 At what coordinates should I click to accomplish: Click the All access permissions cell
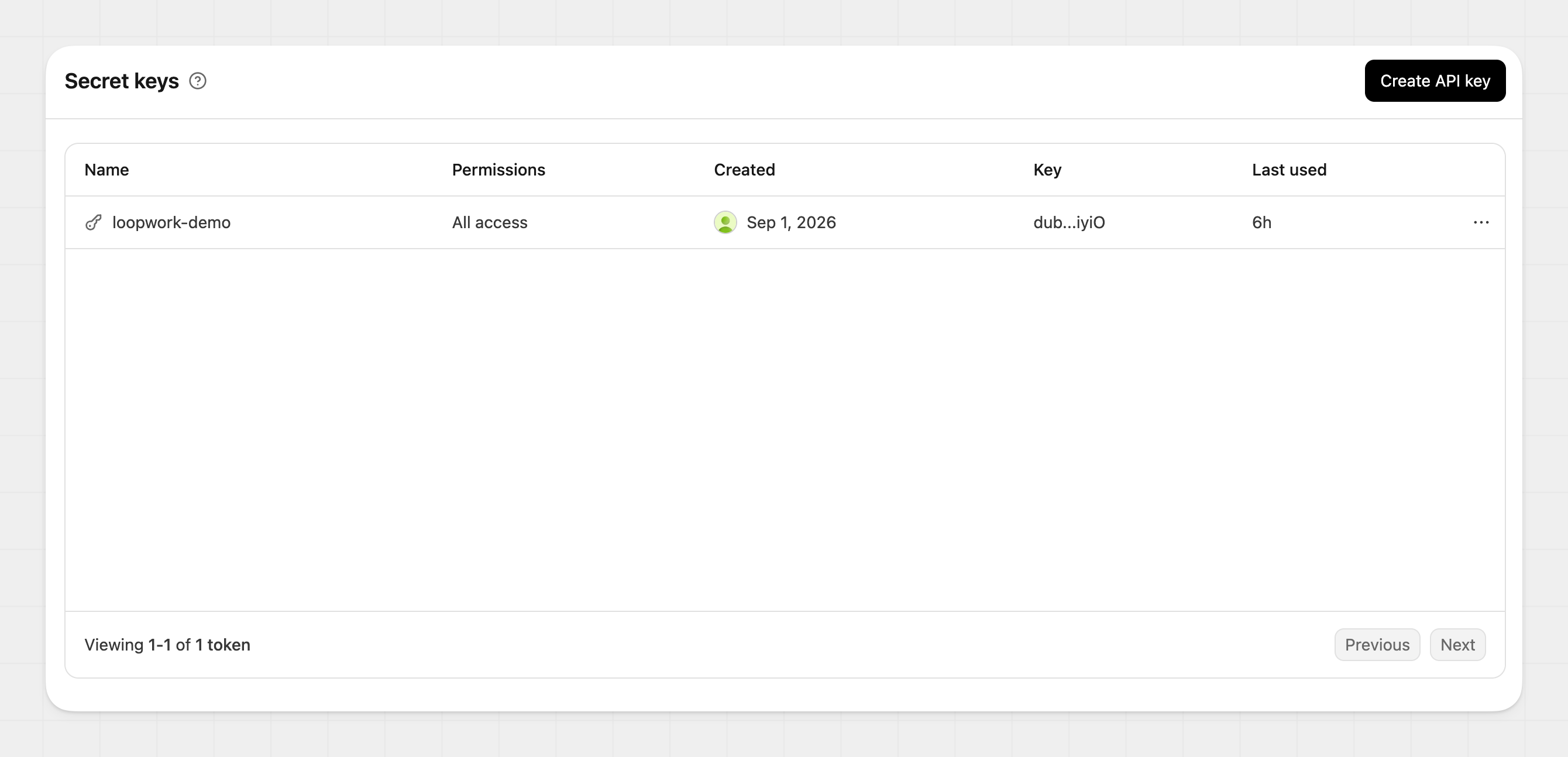pos(489,223)
